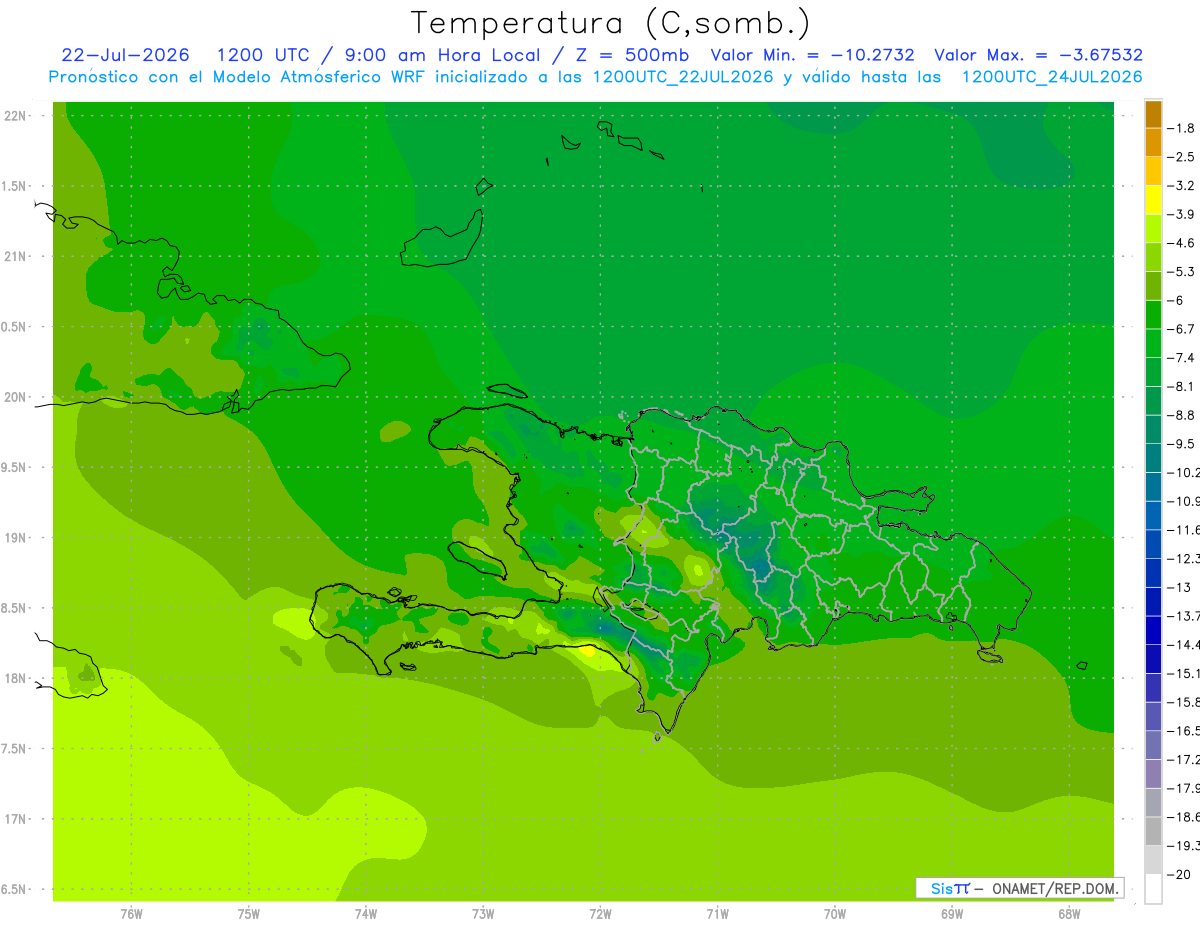Click the '-3.2' legend value
The image size is (1200, 927).
point(1182,186)
